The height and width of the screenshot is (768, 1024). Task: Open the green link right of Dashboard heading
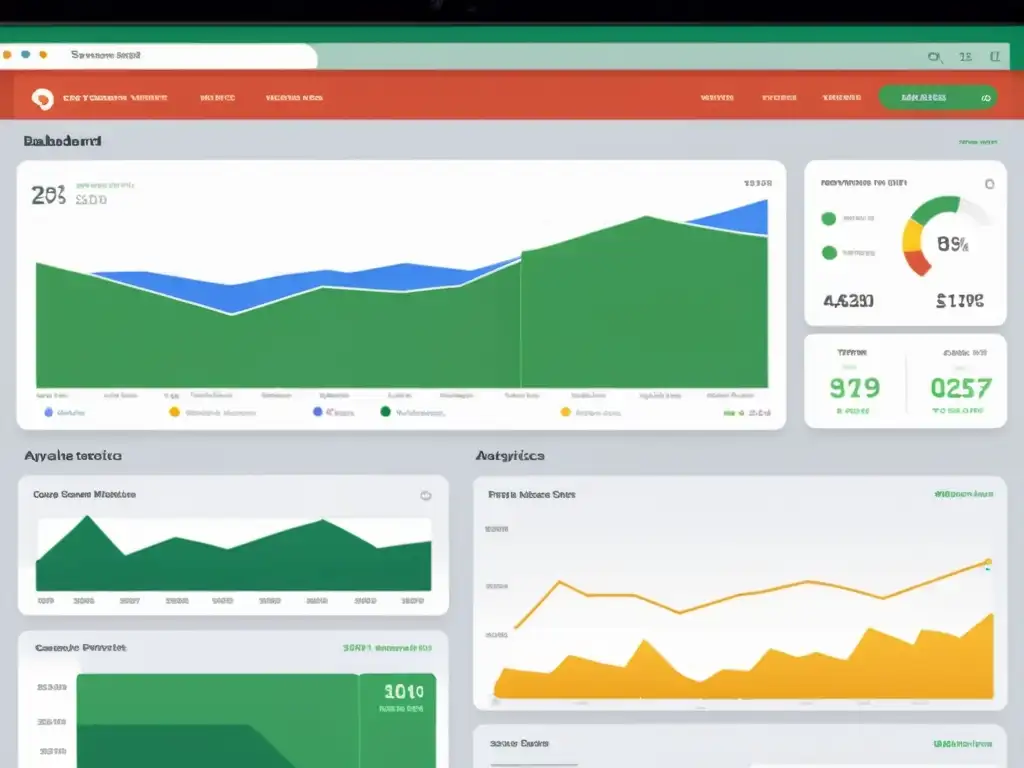(x=979, y=142)
